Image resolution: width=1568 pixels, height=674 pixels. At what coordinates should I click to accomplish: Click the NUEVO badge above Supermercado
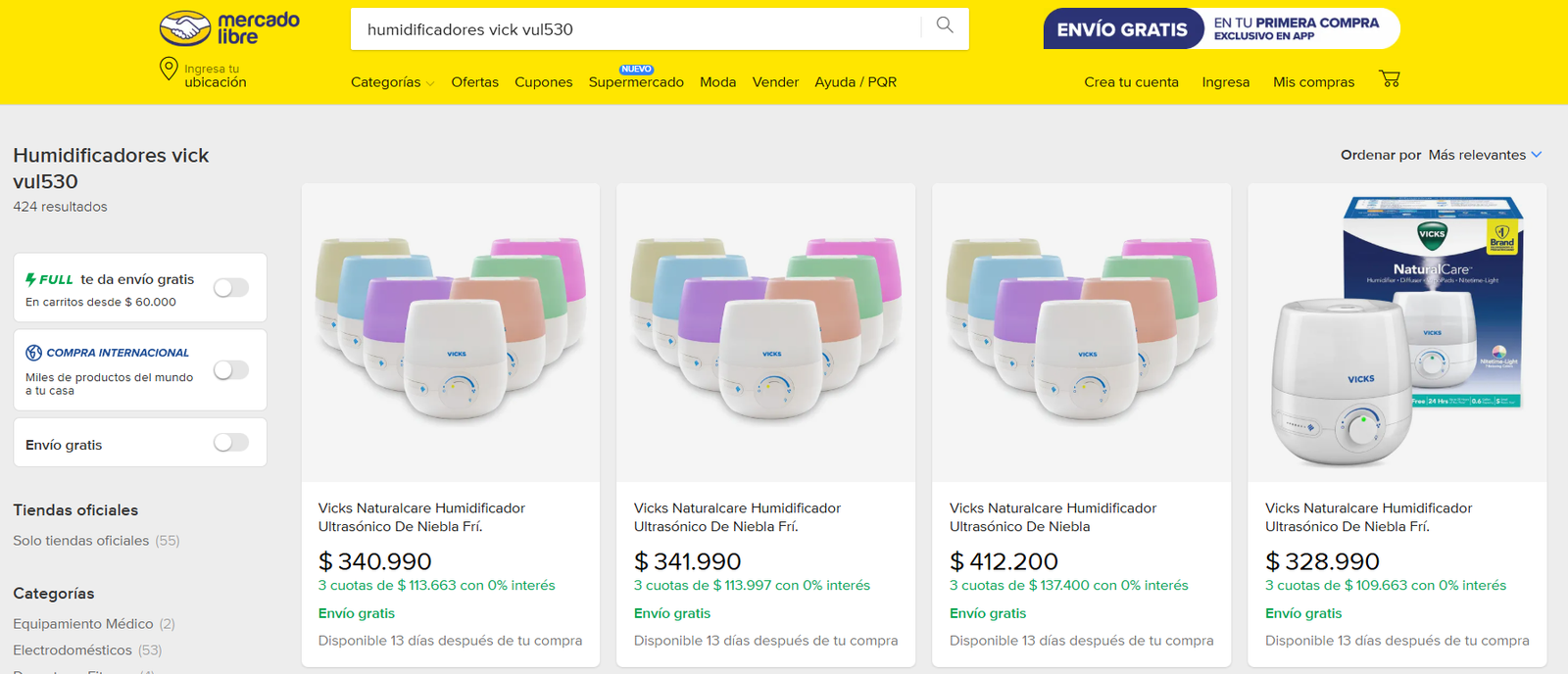tap(636, 70)
